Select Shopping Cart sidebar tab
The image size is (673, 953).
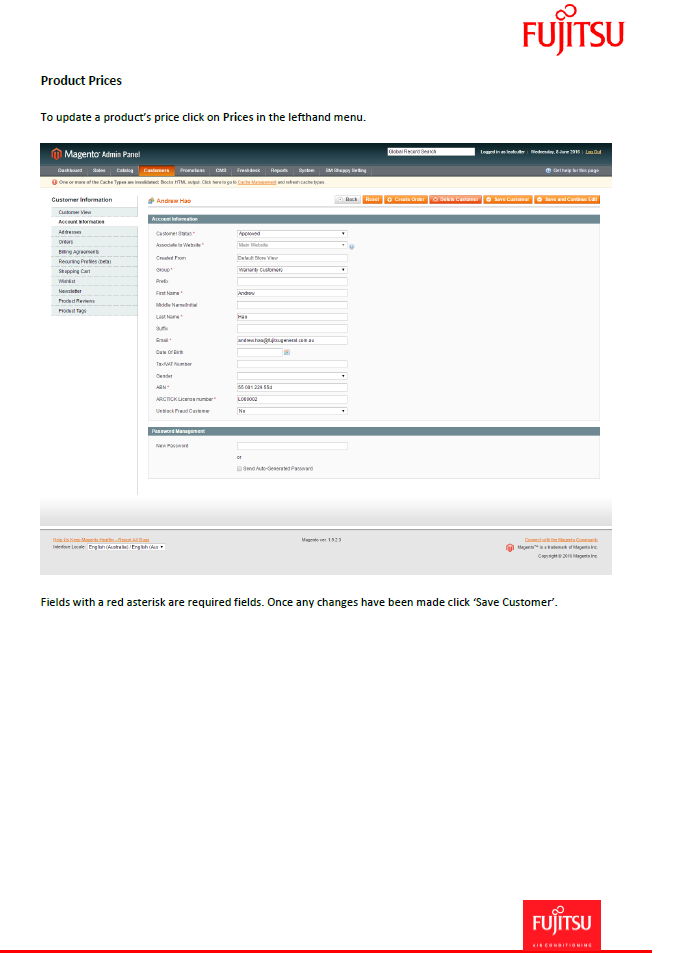tap(95, 271)
